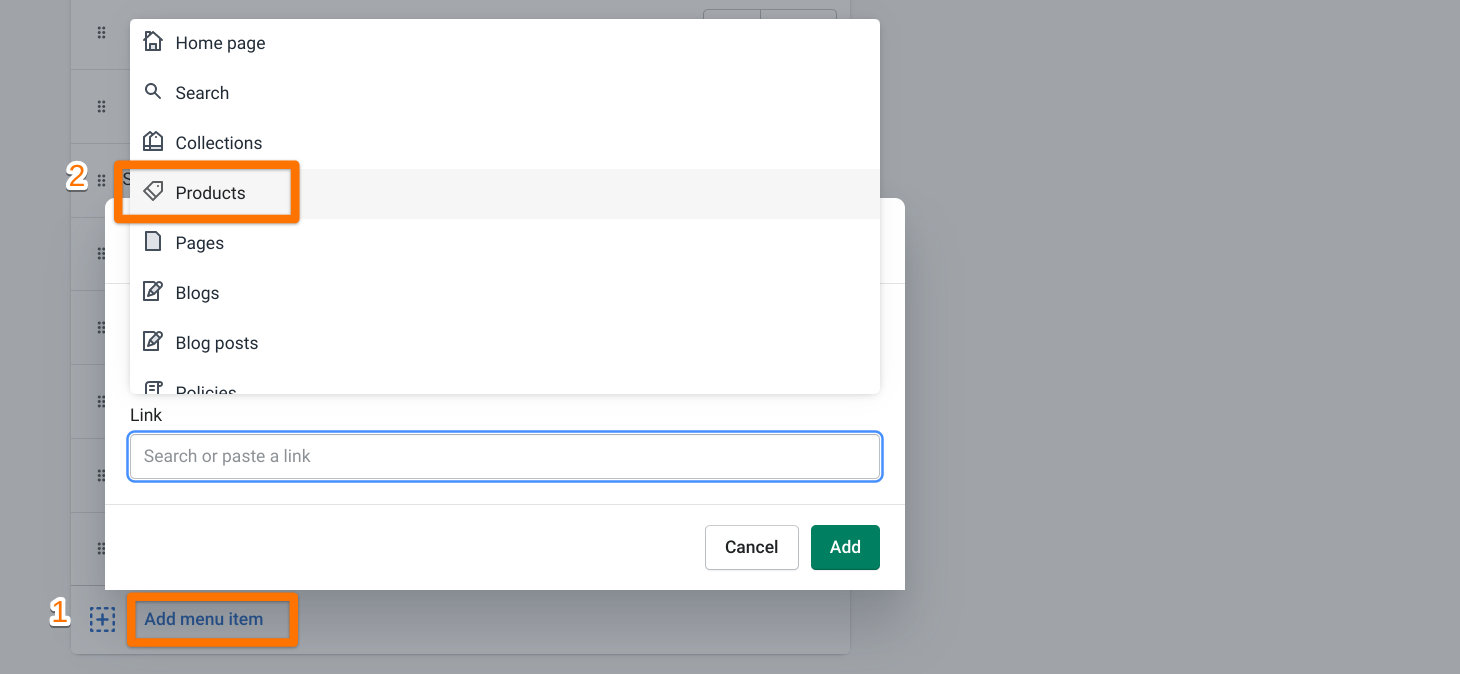This screenshot has width=1460, height=674.
Task: Choose Pages from the link dropdown
Action: 199,243
